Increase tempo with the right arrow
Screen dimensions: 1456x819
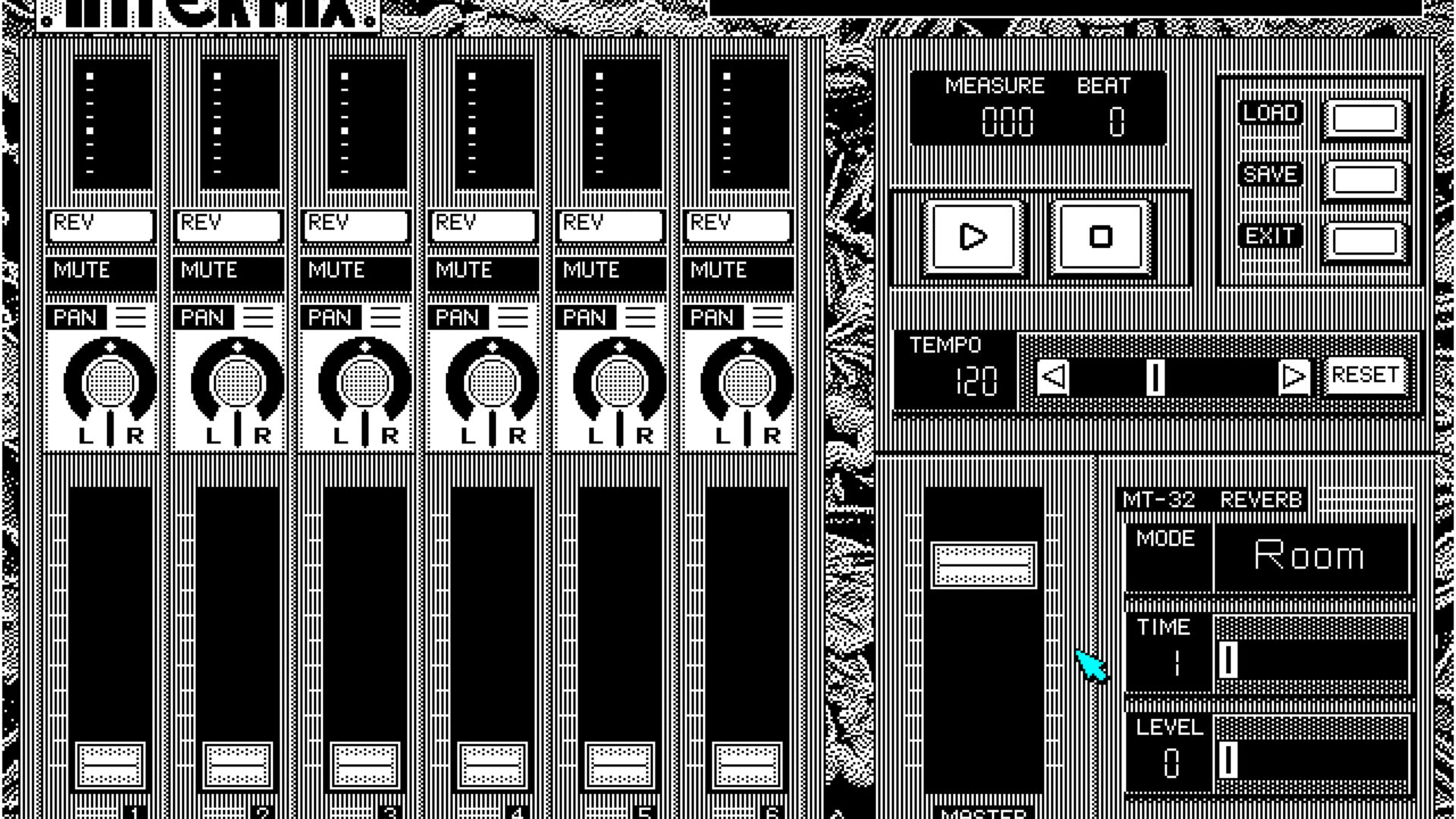tap(1294, 376)
